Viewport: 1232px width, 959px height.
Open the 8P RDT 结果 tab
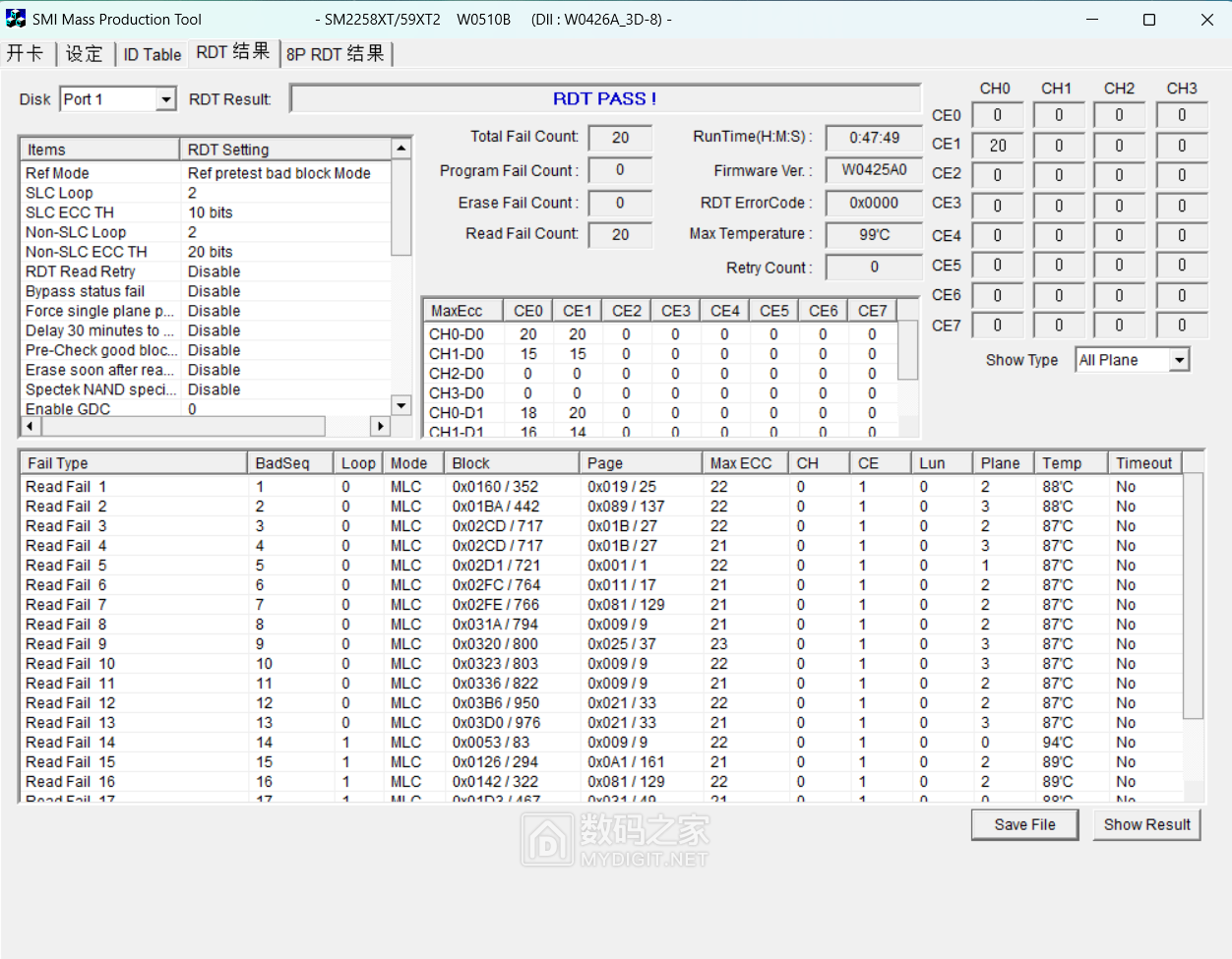336,54
